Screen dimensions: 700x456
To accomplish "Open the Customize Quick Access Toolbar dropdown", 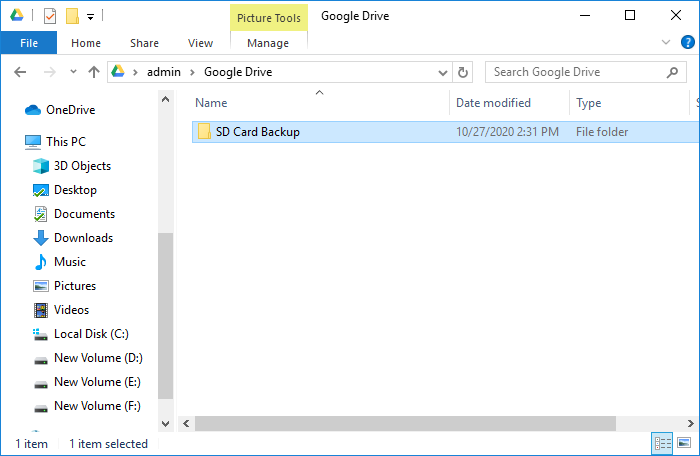I will [90, 17].
